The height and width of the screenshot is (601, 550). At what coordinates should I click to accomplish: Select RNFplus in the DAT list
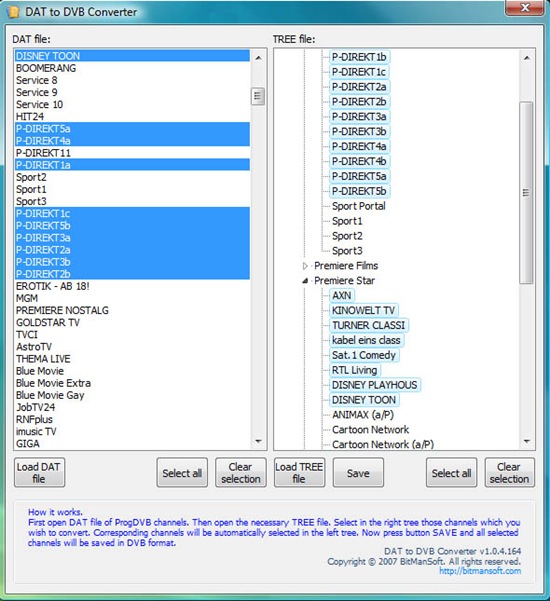[x=132, y=420]
